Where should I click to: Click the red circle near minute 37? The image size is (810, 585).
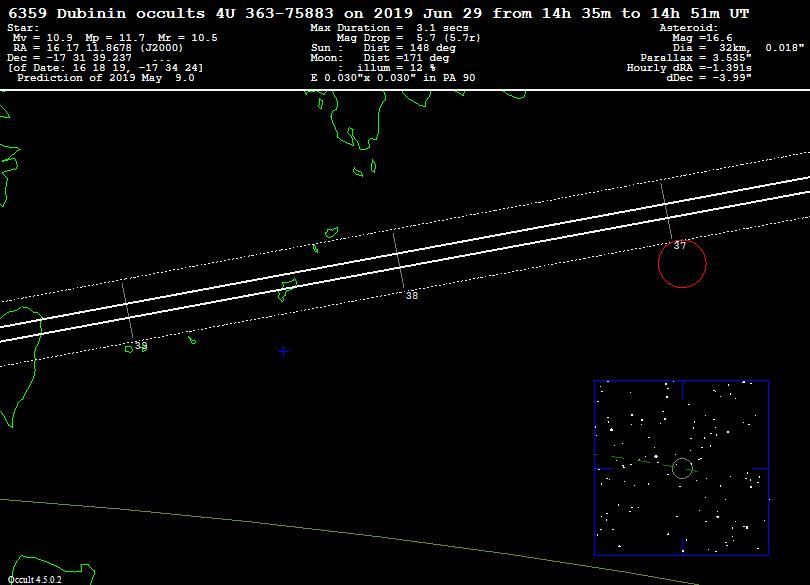[x=682, y=264]
